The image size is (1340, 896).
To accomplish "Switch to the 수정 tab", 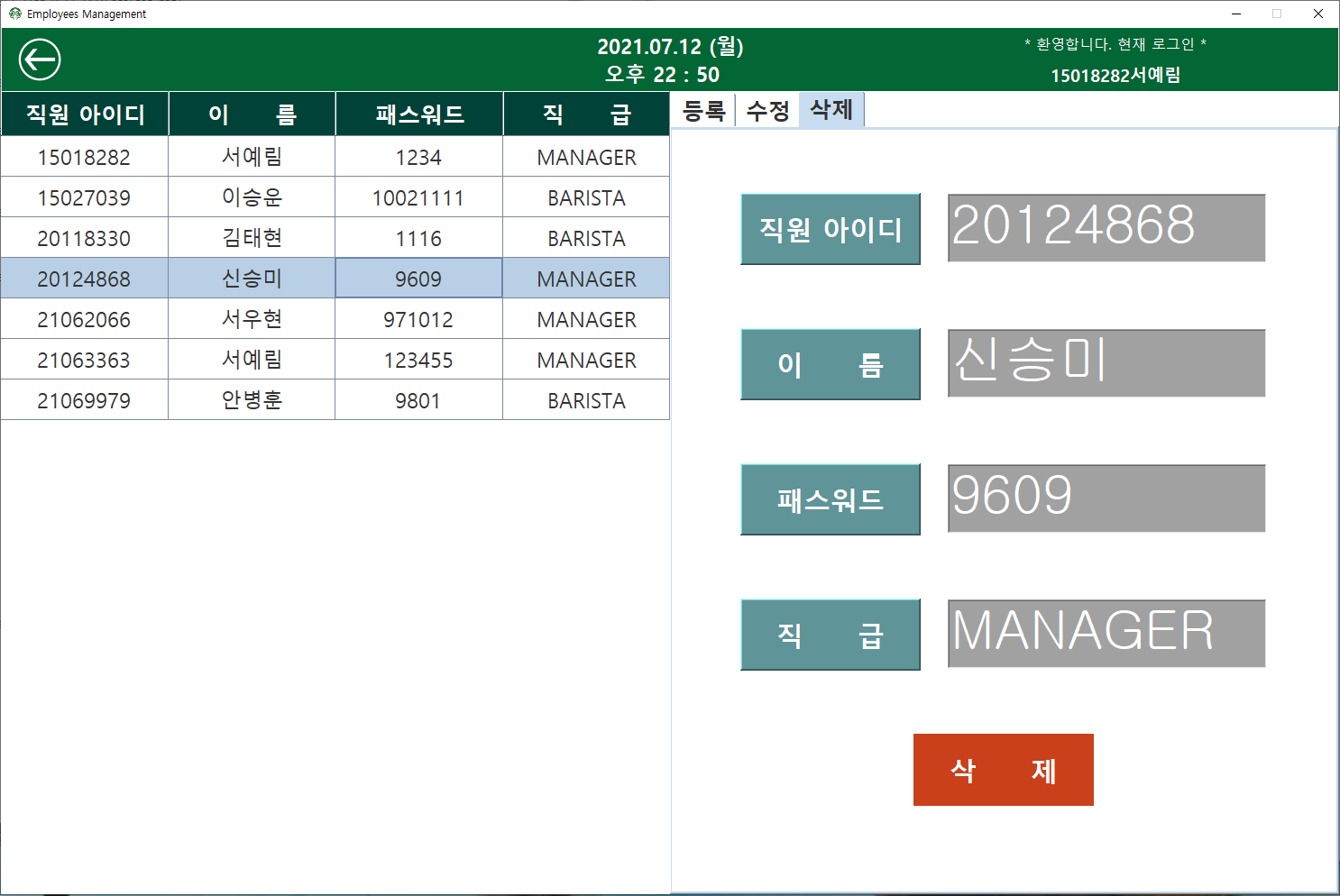I will 767,111.
